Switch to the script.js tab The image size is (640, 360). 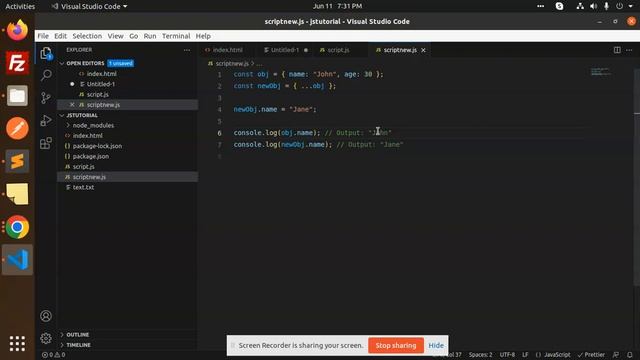point(338,50)
